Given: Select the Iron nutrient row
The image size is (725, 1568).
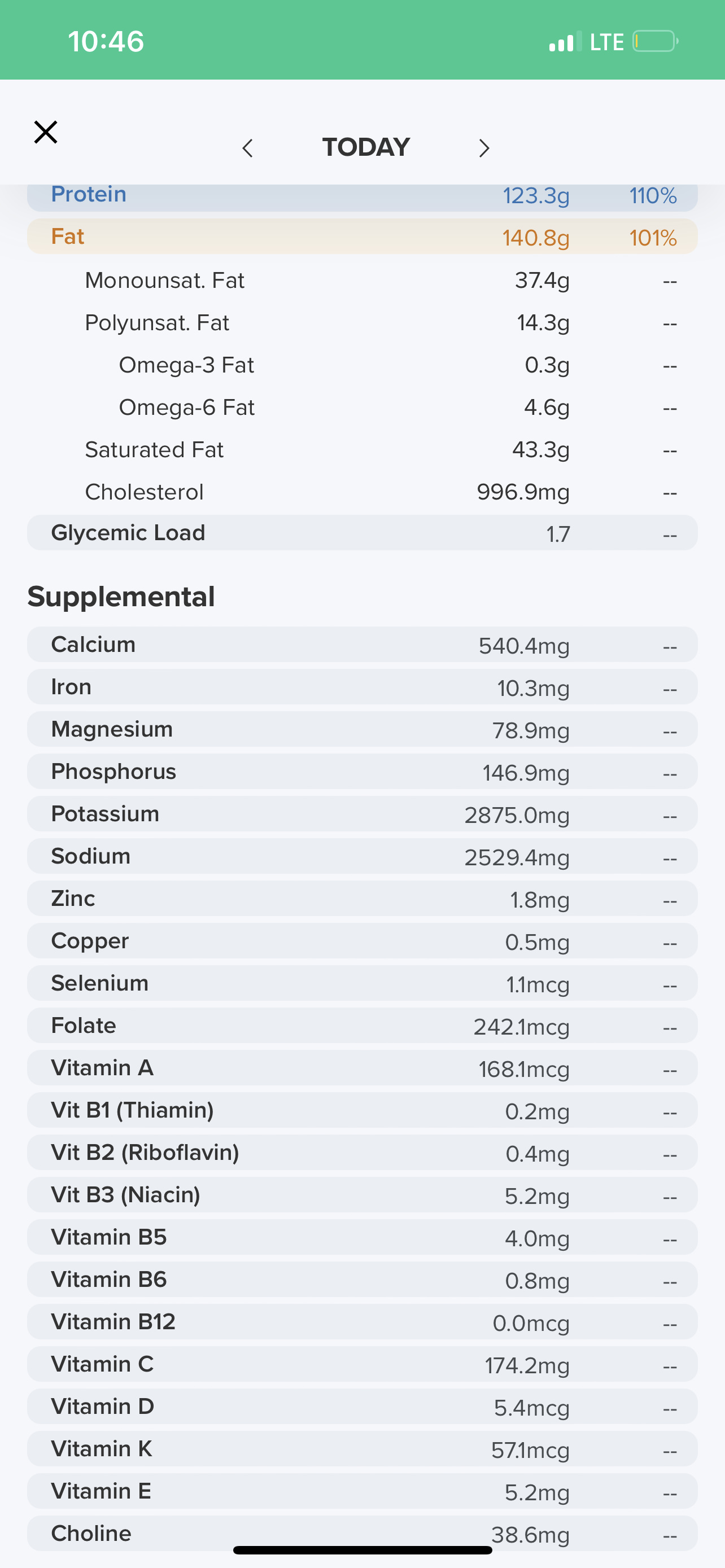Looking at the screenshot, I should pos(362,687).
